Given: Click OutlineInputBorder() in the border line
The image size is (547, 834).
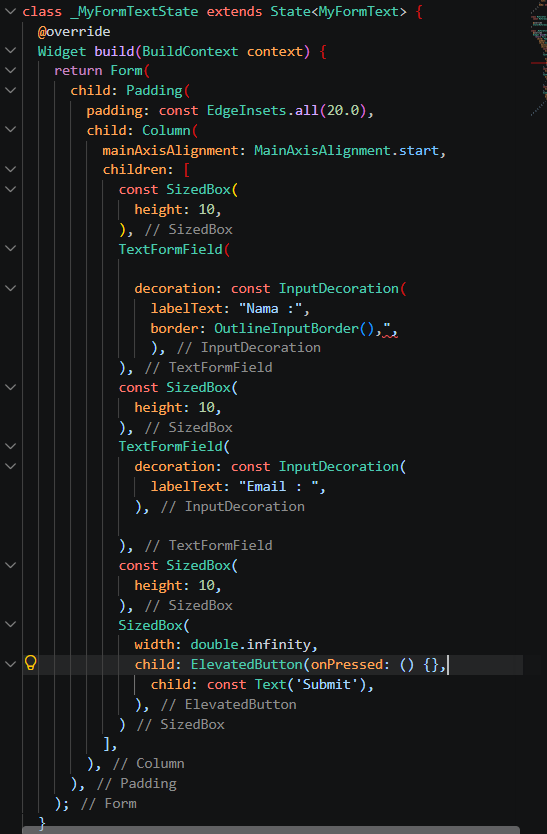Looking at the screenshot, I should click(294, 328).
